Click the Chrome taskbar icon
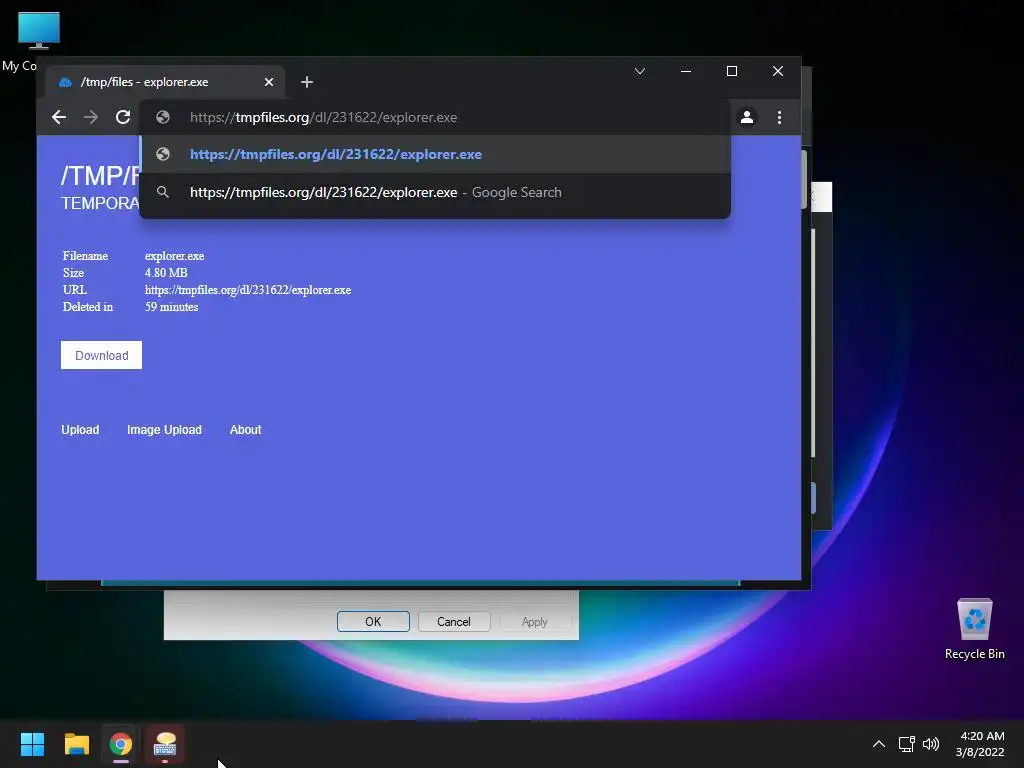The height and width of the screenshot is (768, 1024). (121, 744)
